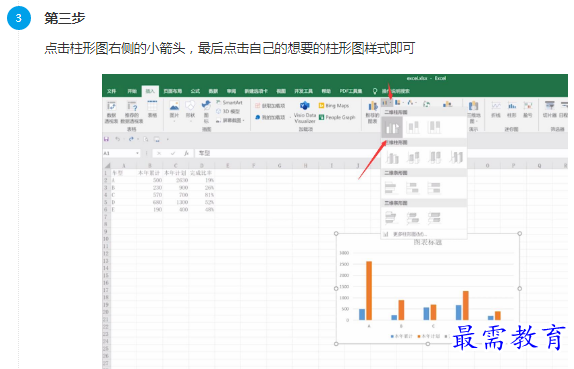574x369 pixels.
Task: Click the Icons (图标) insert button
Action: [x=206, y=112]
